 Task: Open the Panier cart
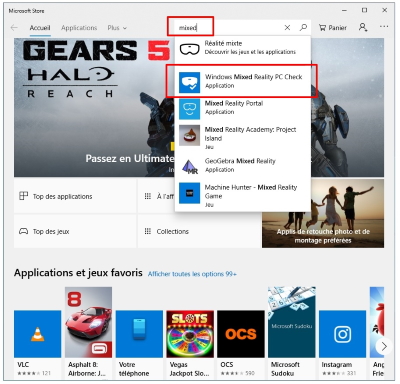(333, 28)
